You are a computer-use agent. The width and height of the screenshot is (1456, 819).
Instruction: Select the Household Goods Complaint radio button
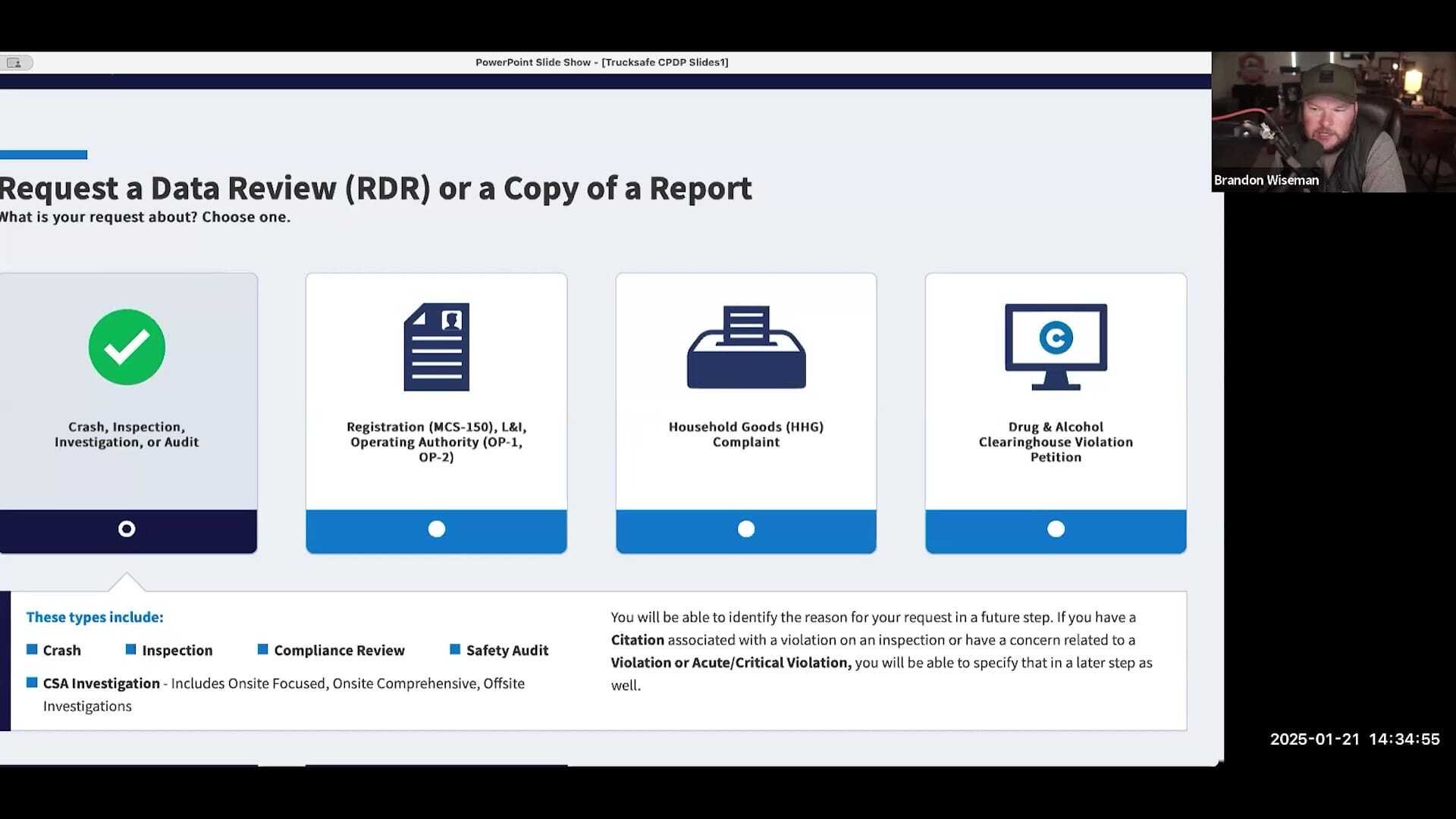click(x=745, y=529)
